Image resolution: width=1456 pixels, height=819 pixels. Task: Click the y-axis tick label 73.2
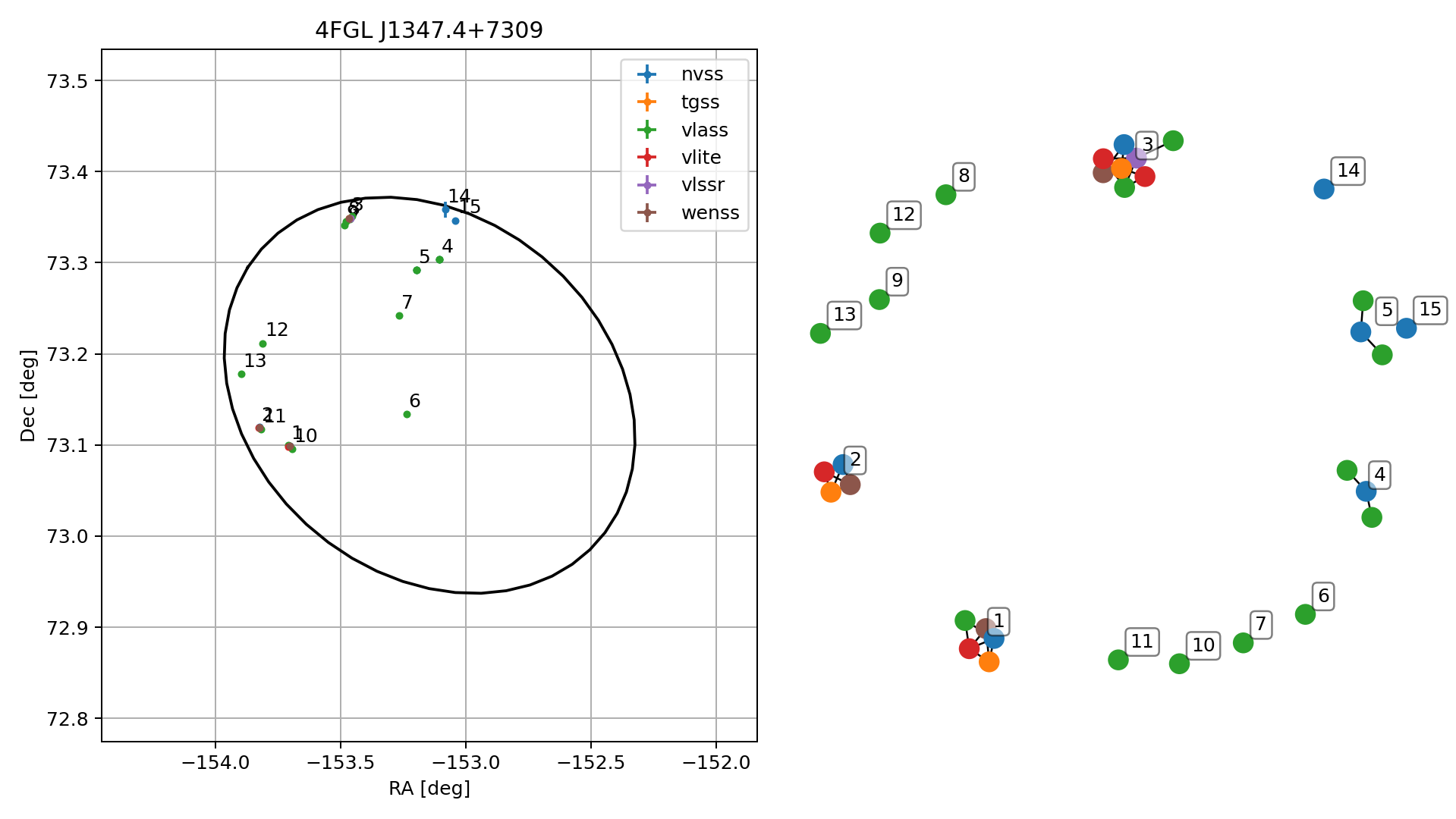click(x=66, y=354)
